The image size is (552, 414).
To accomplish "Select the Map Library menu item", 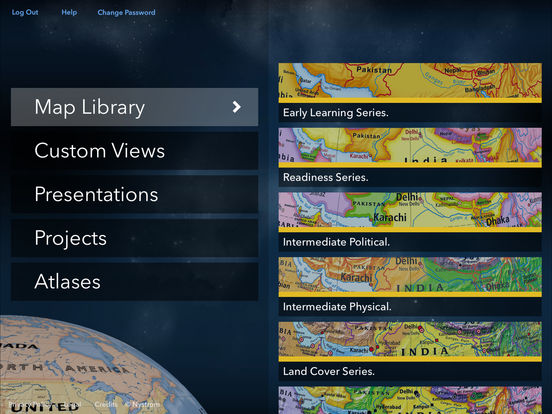I will pyautogui.click(x=134, y=107).
